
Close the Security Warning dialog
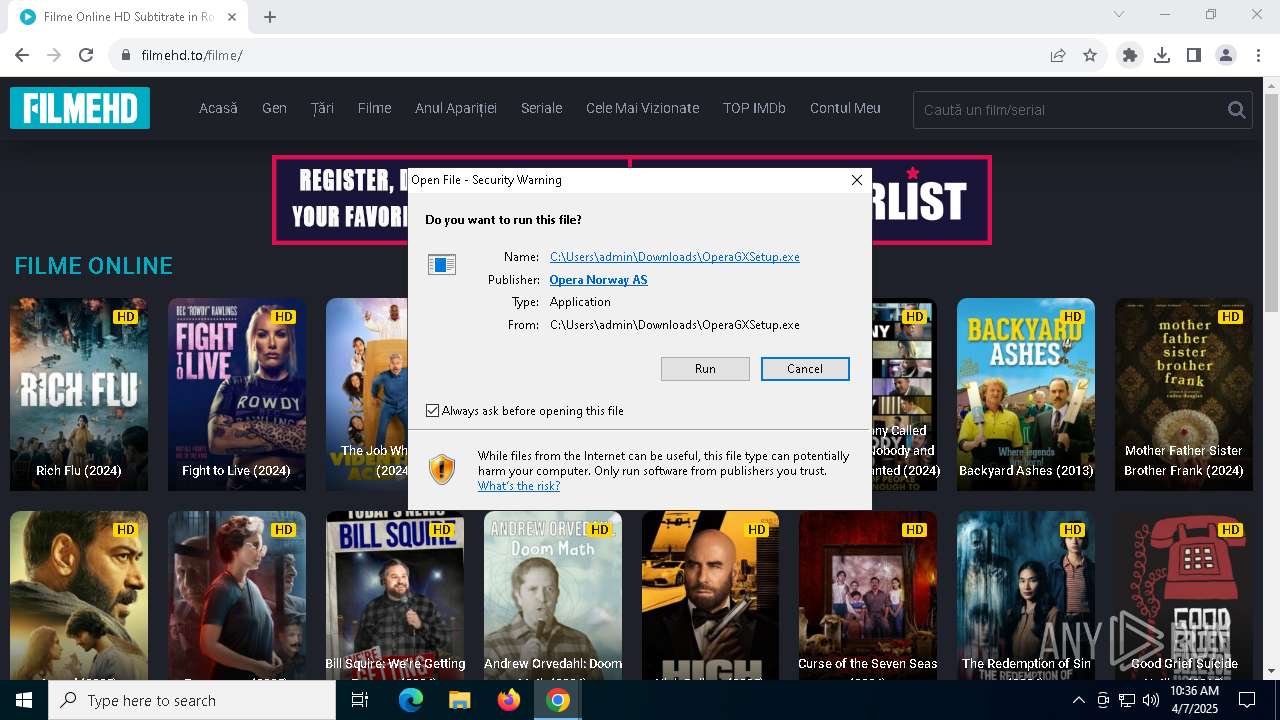856,180
